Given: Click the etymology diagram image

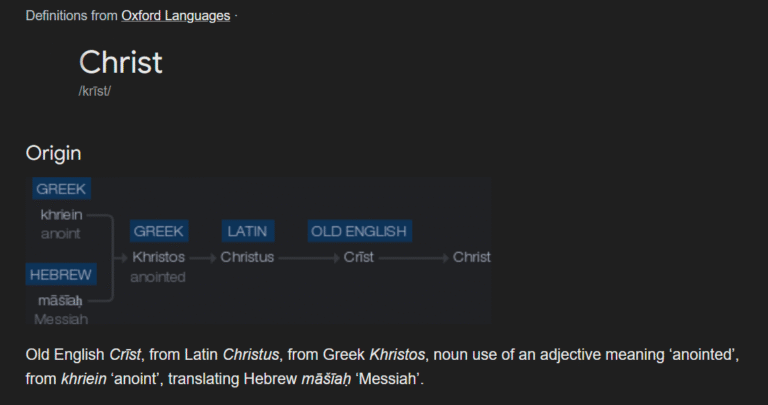Looking at the screenshot, I should [x=259, y=251].
